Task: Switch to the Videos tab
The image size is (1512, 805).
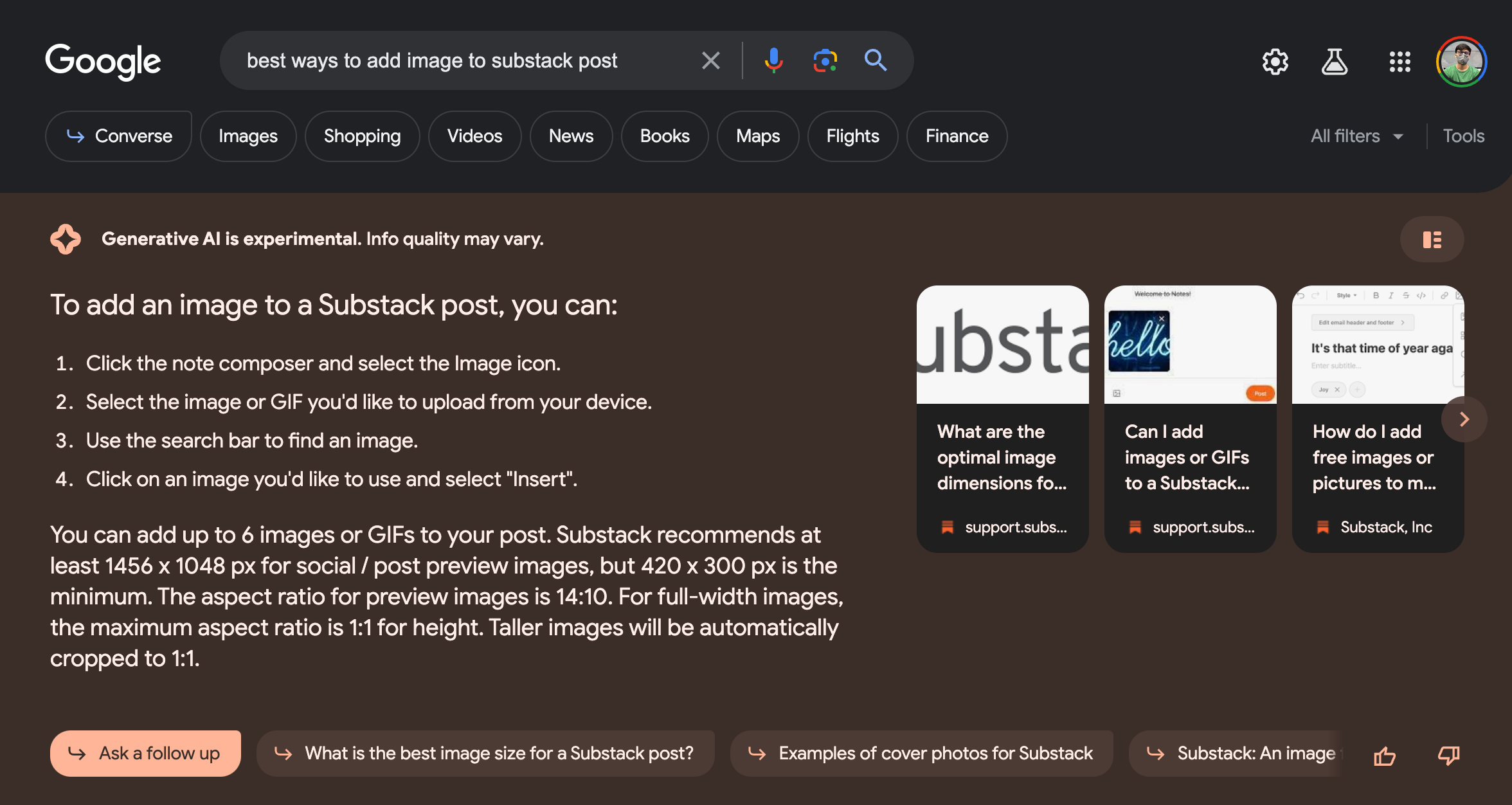Action: click(x=474, y=136)
